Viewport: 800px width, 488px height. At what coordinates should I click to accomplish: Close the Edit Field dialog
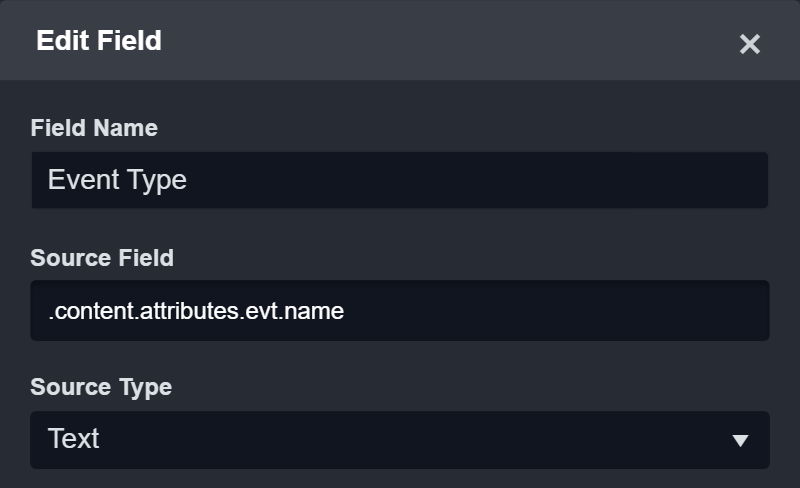[749, 44]
